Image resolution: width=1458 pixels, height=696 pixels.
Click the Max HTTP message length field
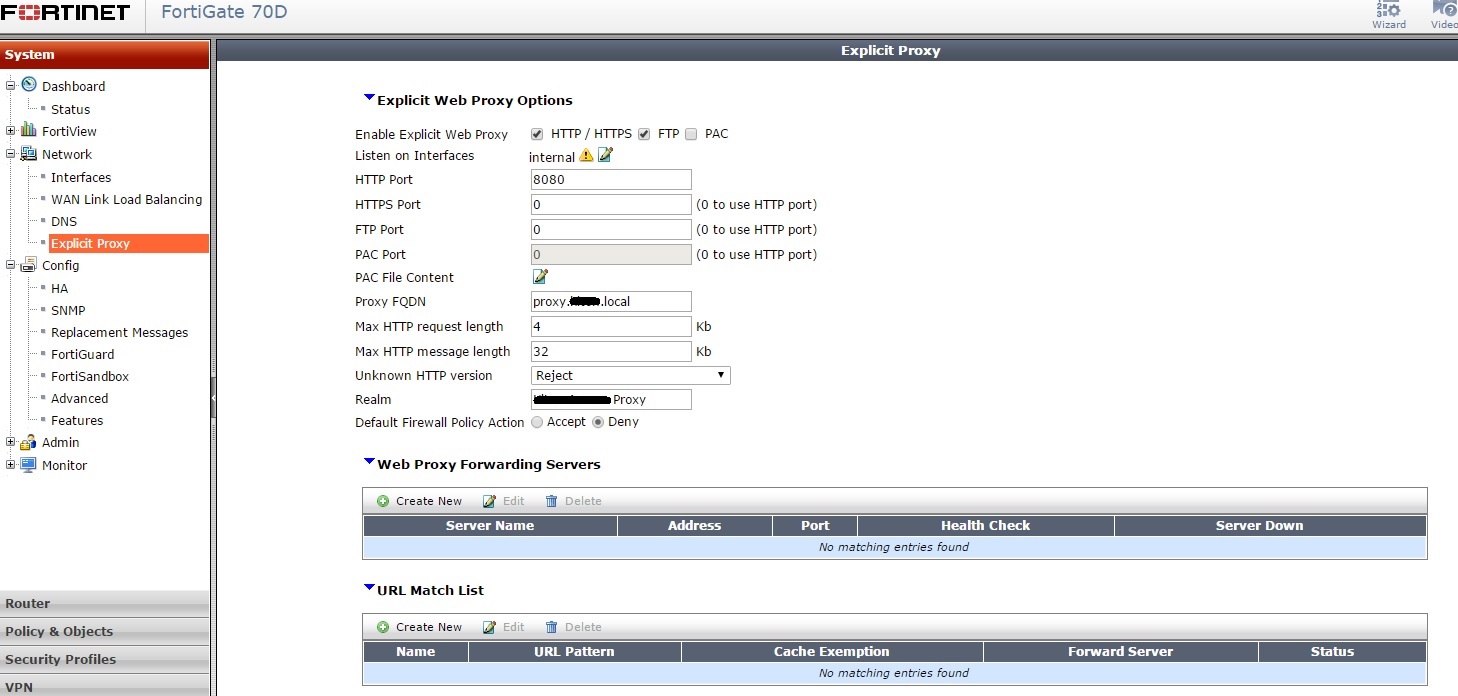click(x=611, y=351)
